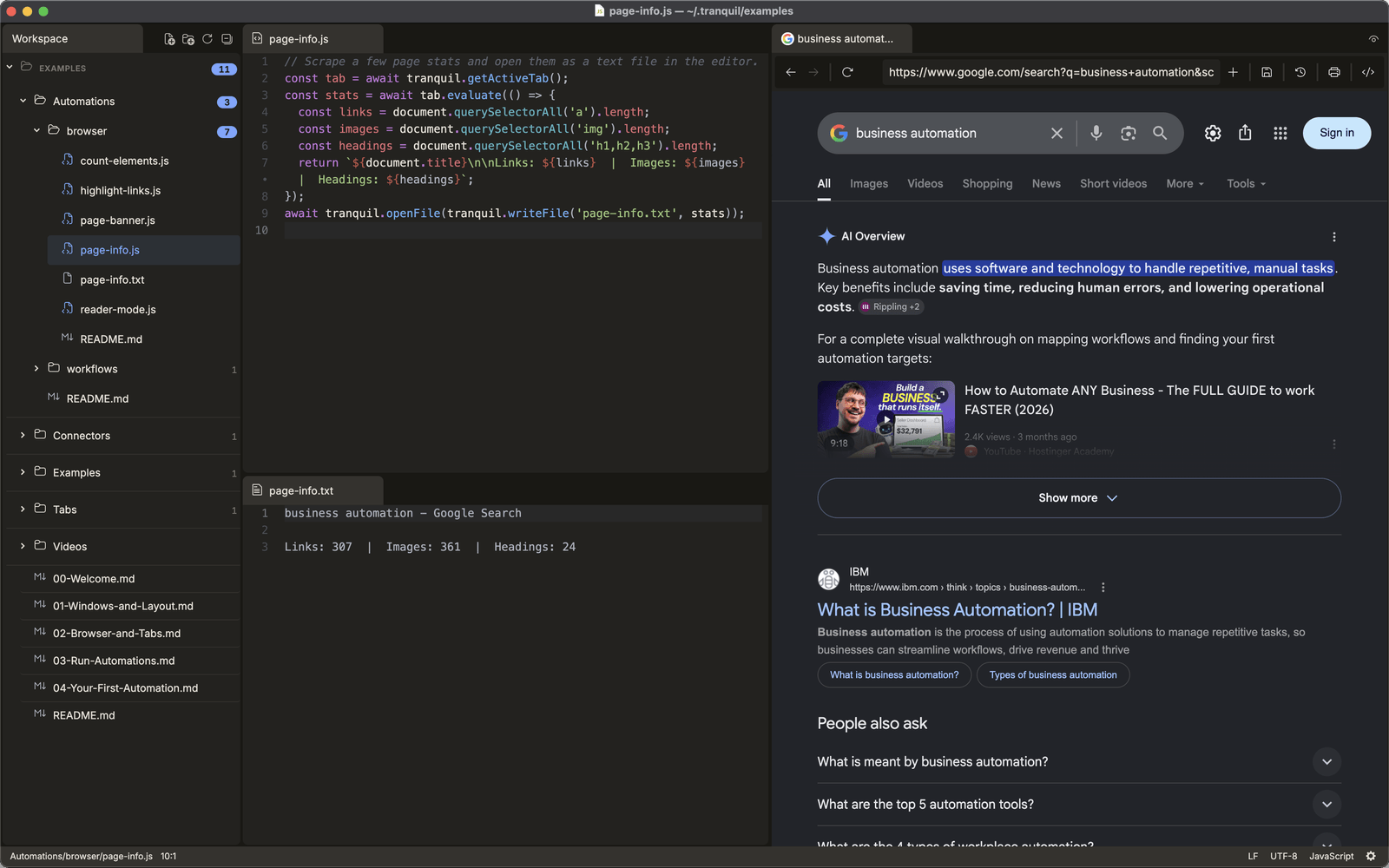This screenshot has height=868, width=1389.
Task: Create a new folder in Workspace
Action: tap(188, 39)
